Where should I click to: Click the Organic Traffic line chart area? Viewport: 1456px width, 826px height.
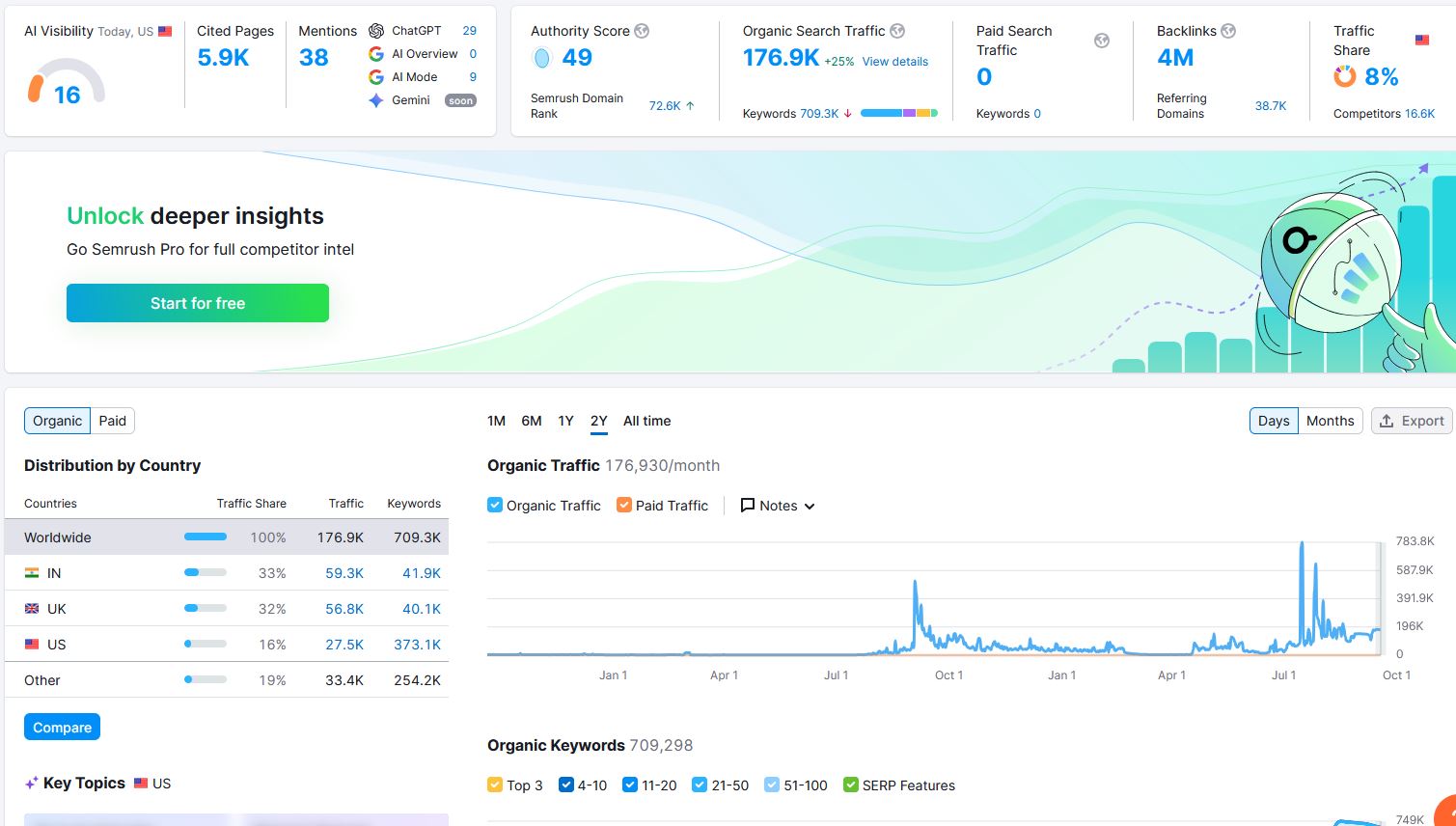click(934, 598)
